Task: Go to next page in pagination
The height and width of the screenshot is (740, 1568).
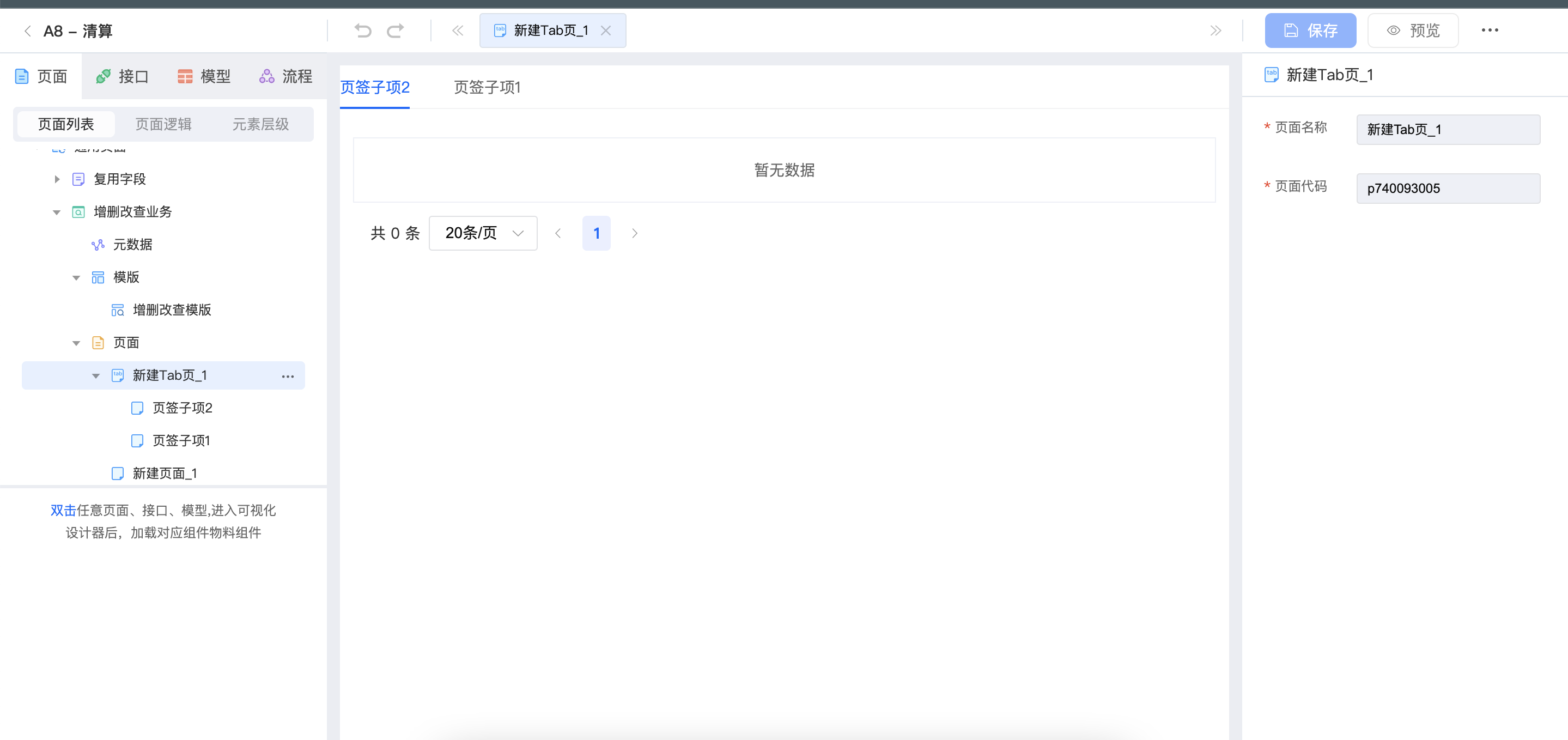Action: 634,233
